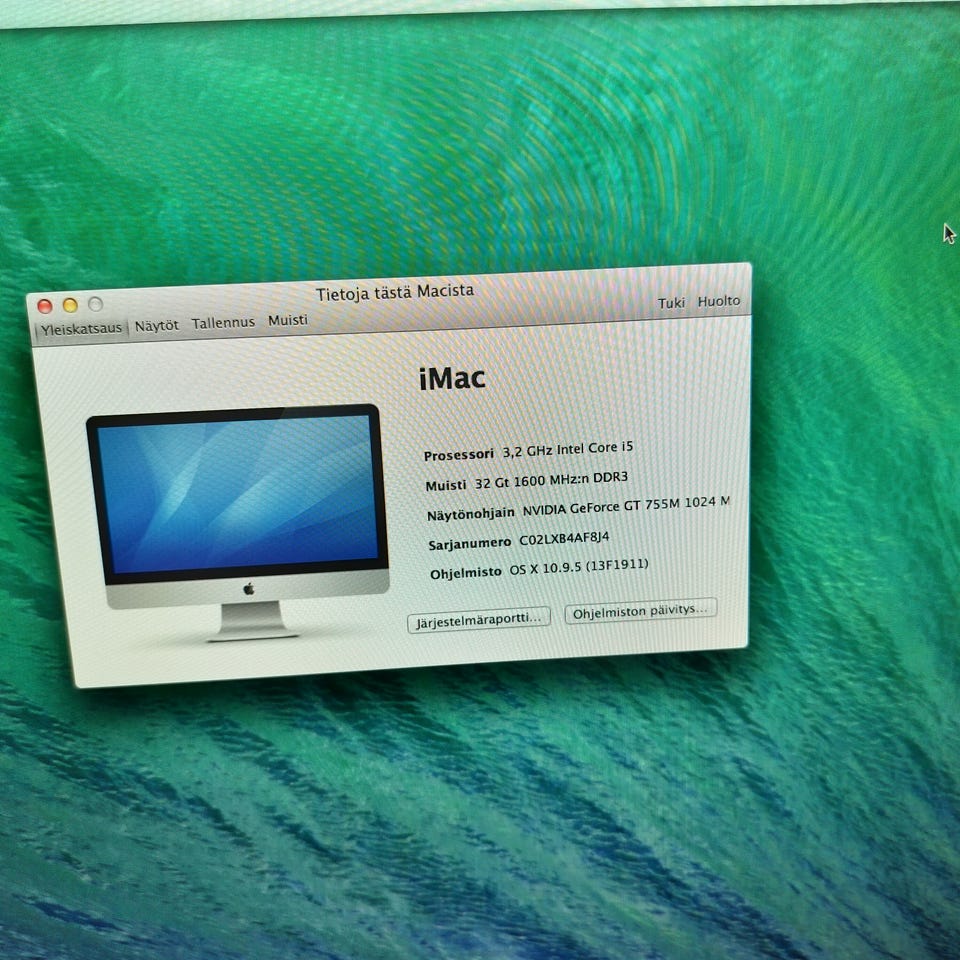The height and width of the screenshot is (960, 960).
Task: Click serial number C02LXB4AF8J4
Action: point(564,539)
